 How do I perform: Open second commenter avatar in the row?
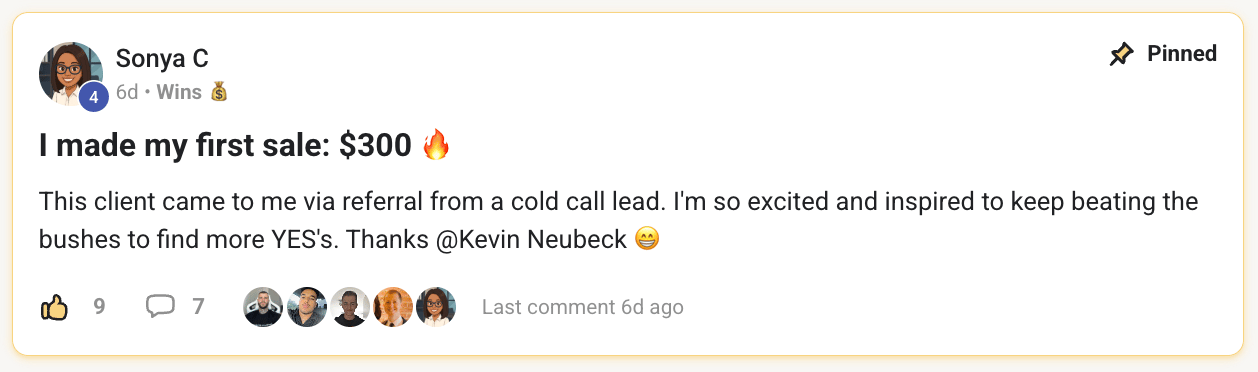click(x=307, y=307)
